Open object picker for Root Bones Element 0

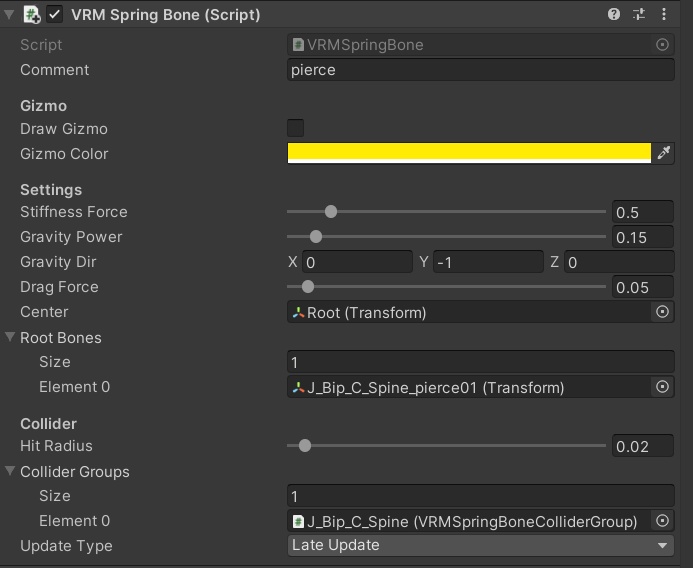pyautogui.click(x=662, y=387)
